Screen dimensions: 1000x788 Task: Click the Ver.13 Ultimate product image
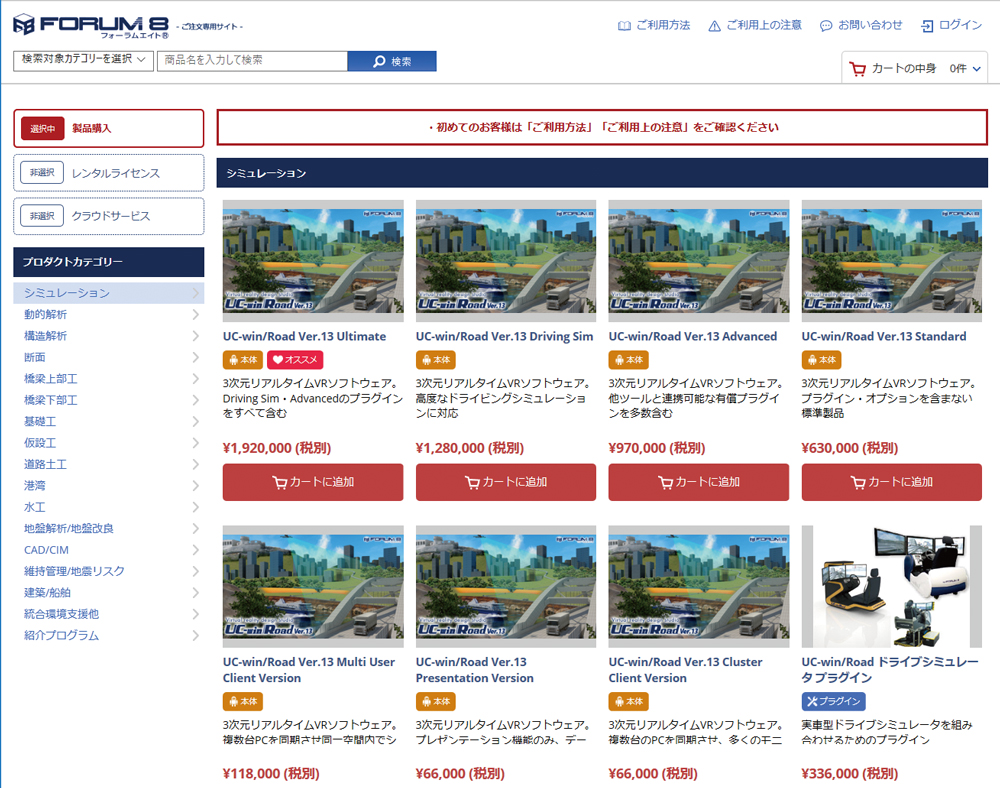(x=313, y=261)
